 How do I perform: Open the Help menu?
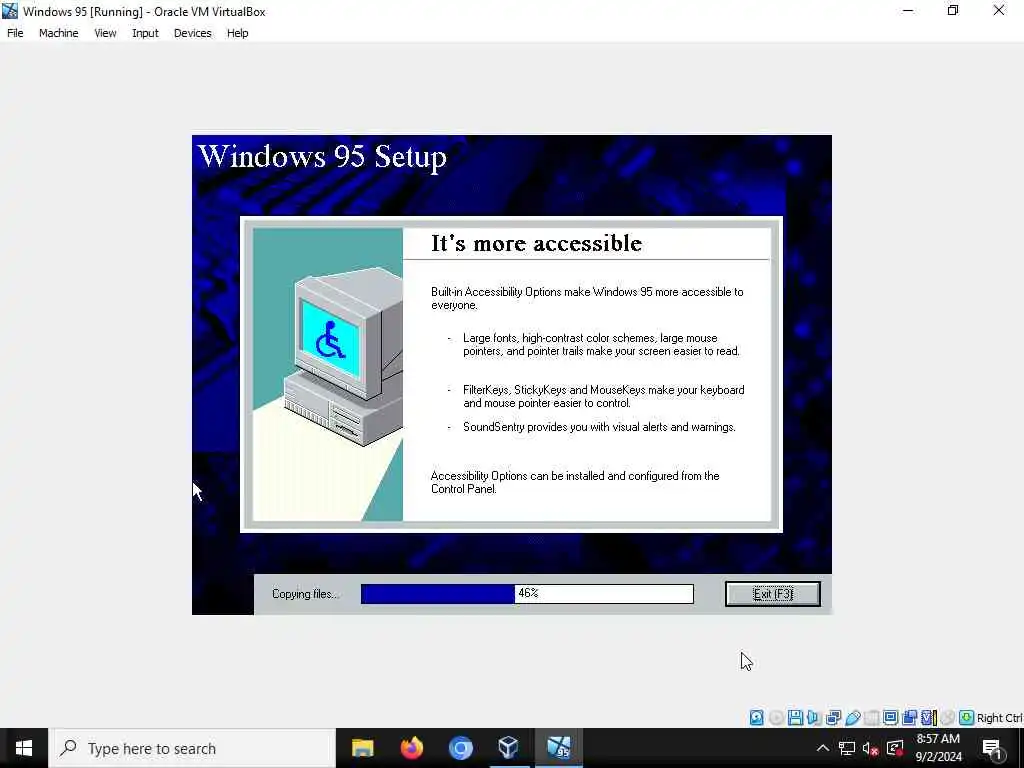pyautogui.click(x=238, y=33)
